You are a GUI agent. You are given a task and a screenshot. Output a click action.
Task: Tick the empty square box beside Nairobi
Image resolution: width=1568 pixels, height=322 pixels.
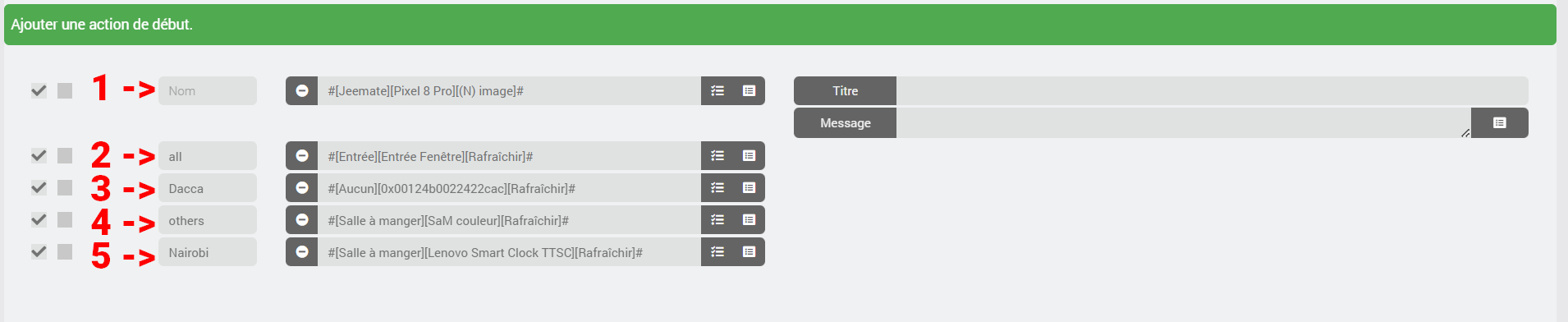coord(65,251)
